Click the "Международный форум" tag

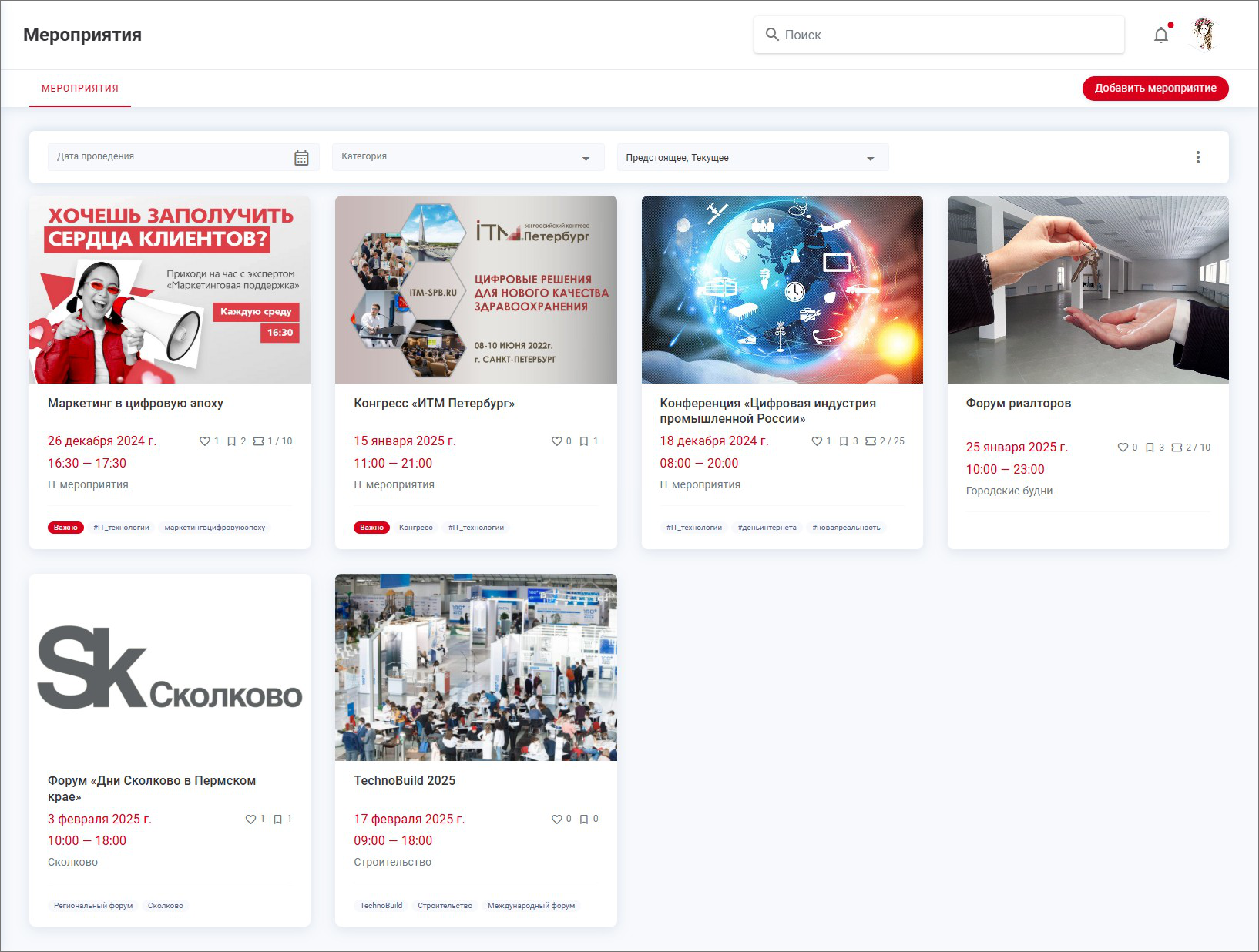pos(531,906)
